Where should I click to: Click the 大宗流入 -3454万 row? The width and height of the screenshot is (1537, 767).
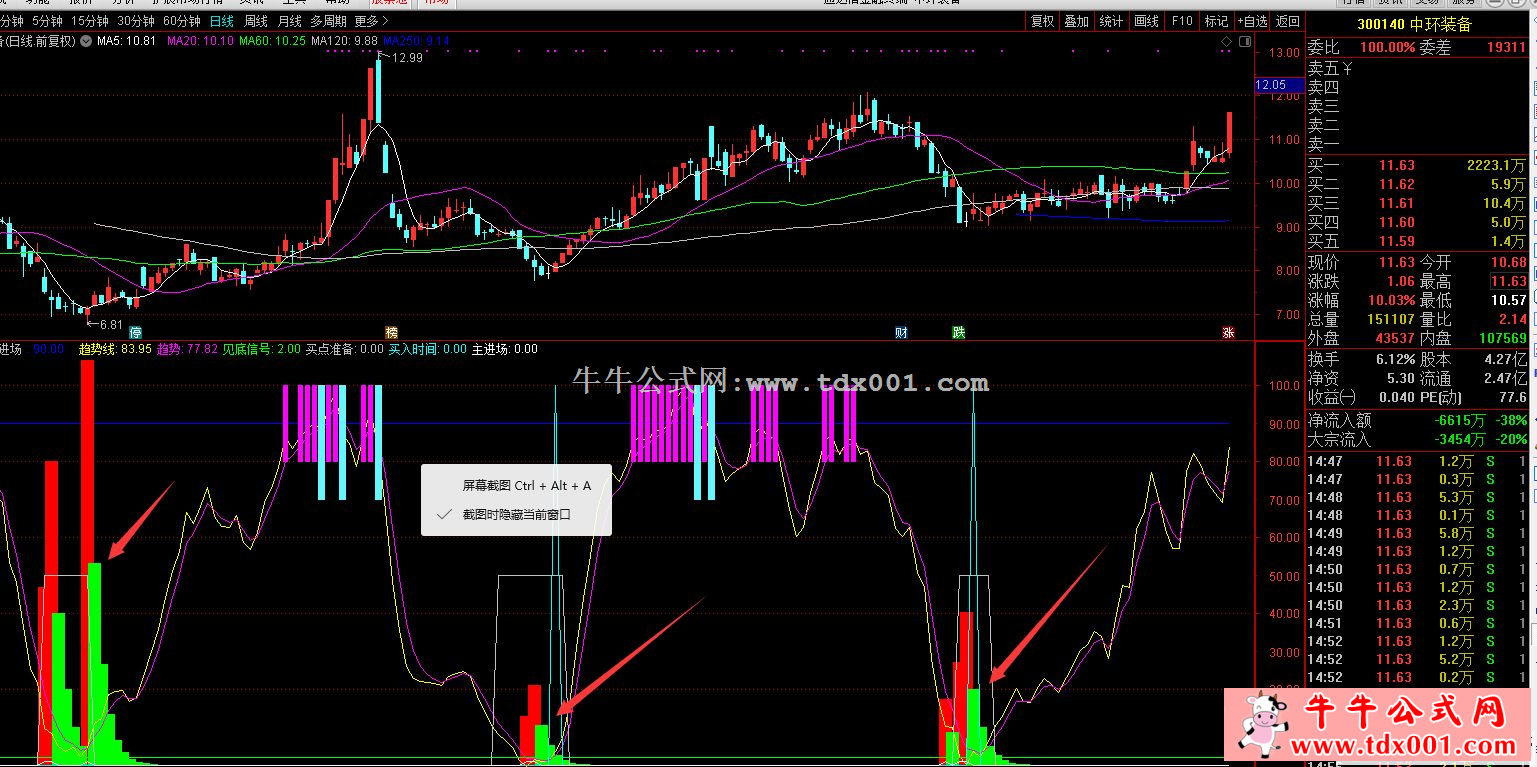(1418, 439)
